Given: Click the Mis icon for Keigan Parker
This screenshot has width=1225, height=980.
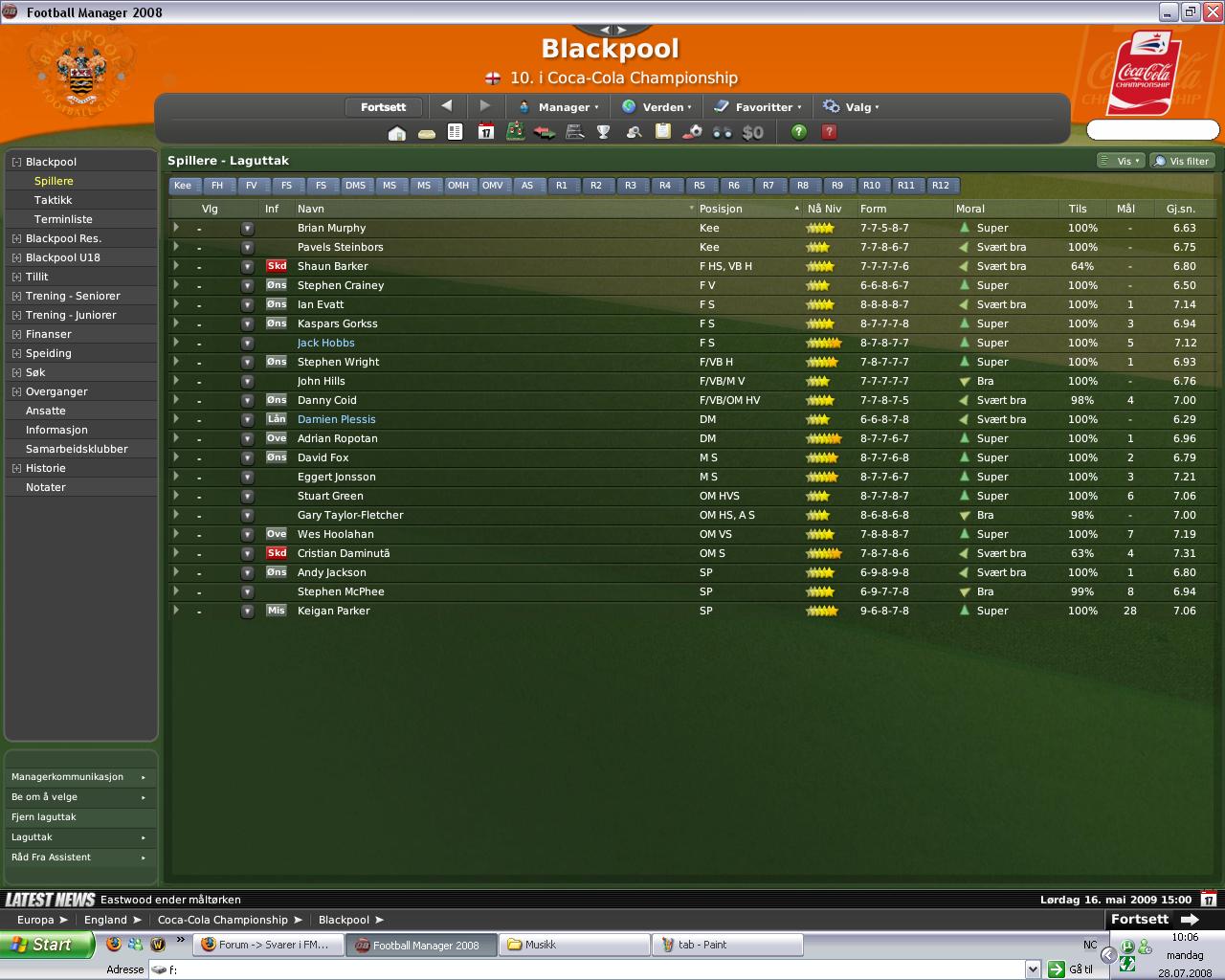Looking at the screenshot, I should (x=277, y=611).
